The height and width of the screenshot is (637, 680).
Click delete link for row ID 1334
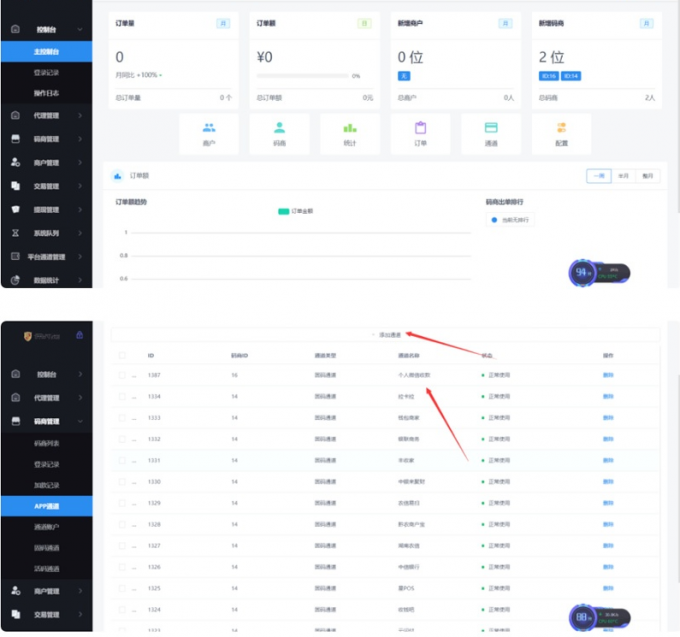click(608, 396)
